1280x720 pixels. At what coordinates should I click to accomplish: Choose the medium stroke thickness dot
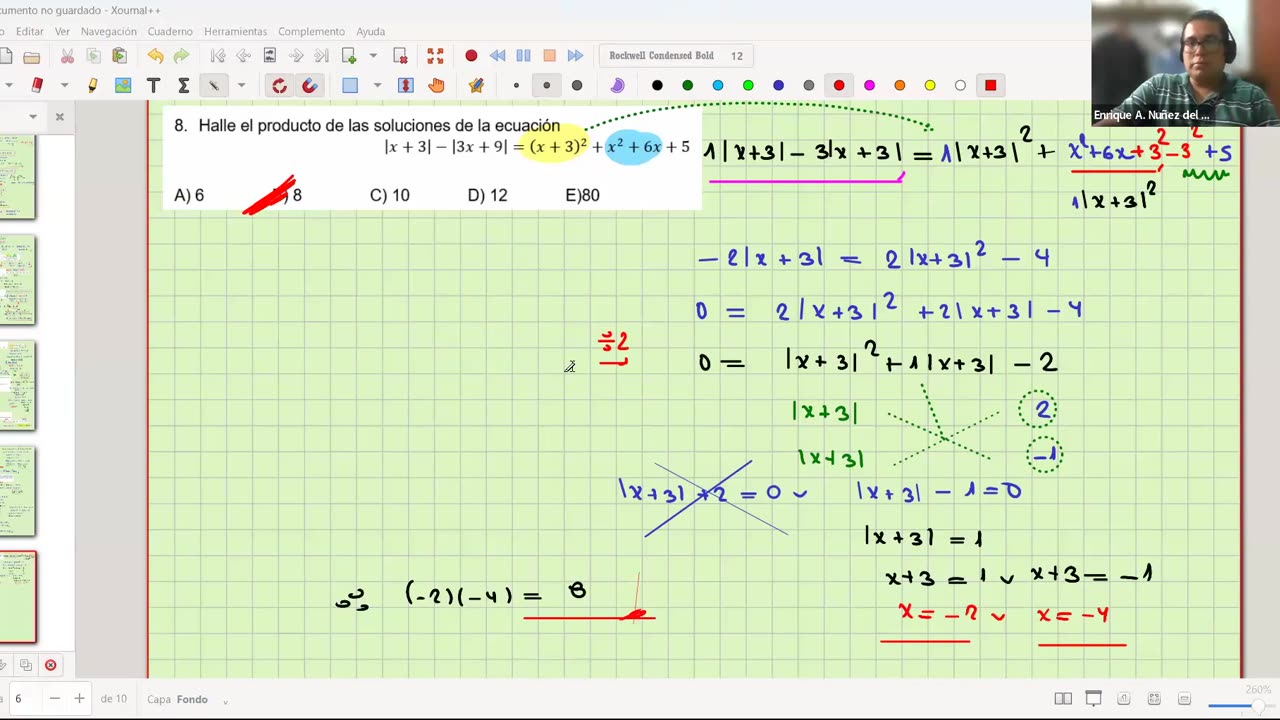[x=546, y=86]
